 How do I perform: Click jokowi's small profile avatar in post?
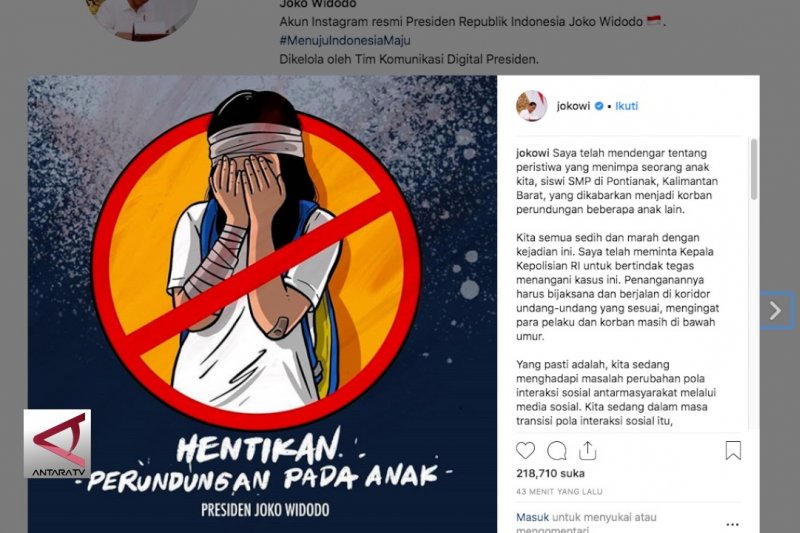(x=532, y=106)
